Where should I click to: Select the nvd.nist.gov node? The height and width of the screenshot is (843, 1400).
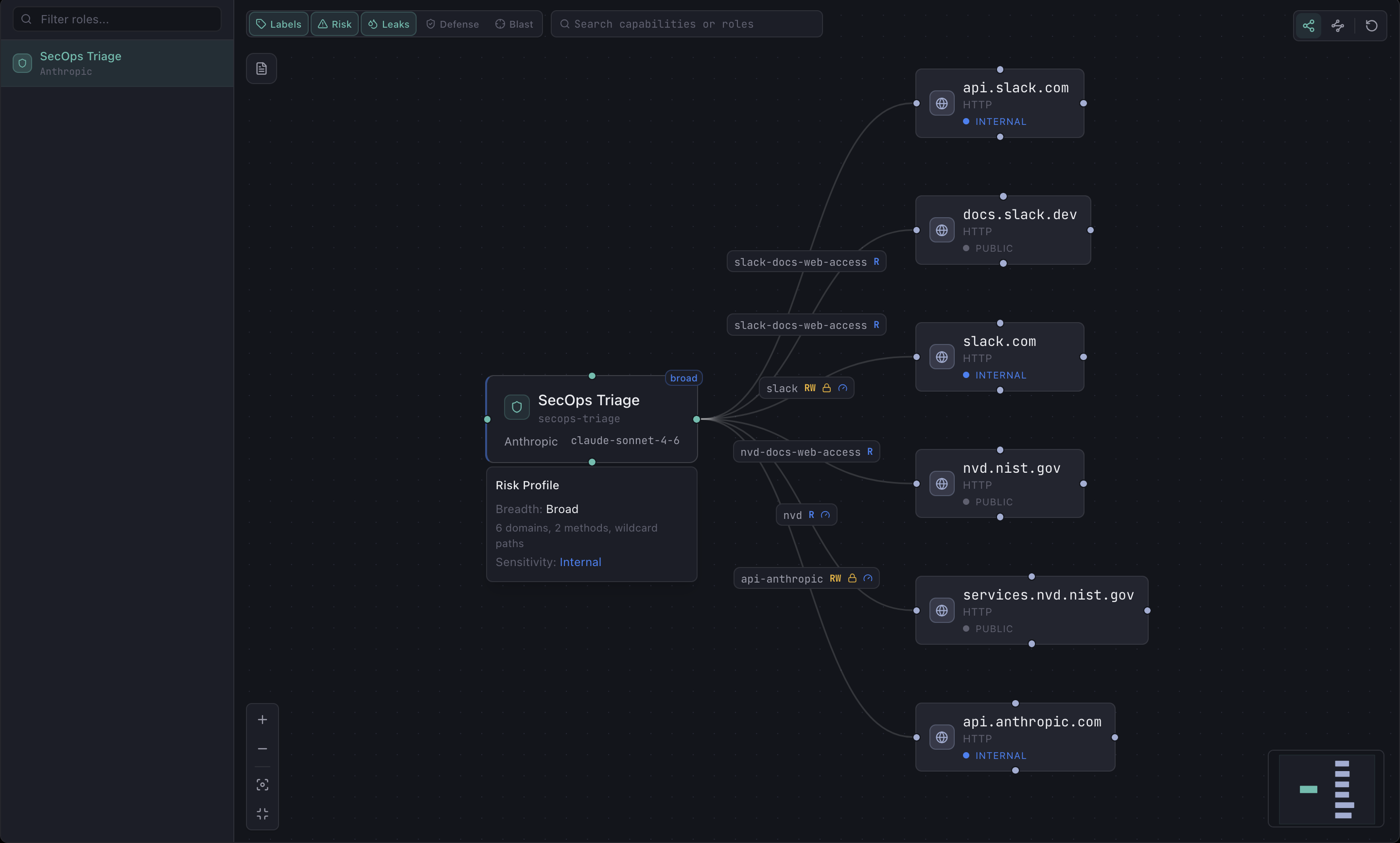pos(999,483)
